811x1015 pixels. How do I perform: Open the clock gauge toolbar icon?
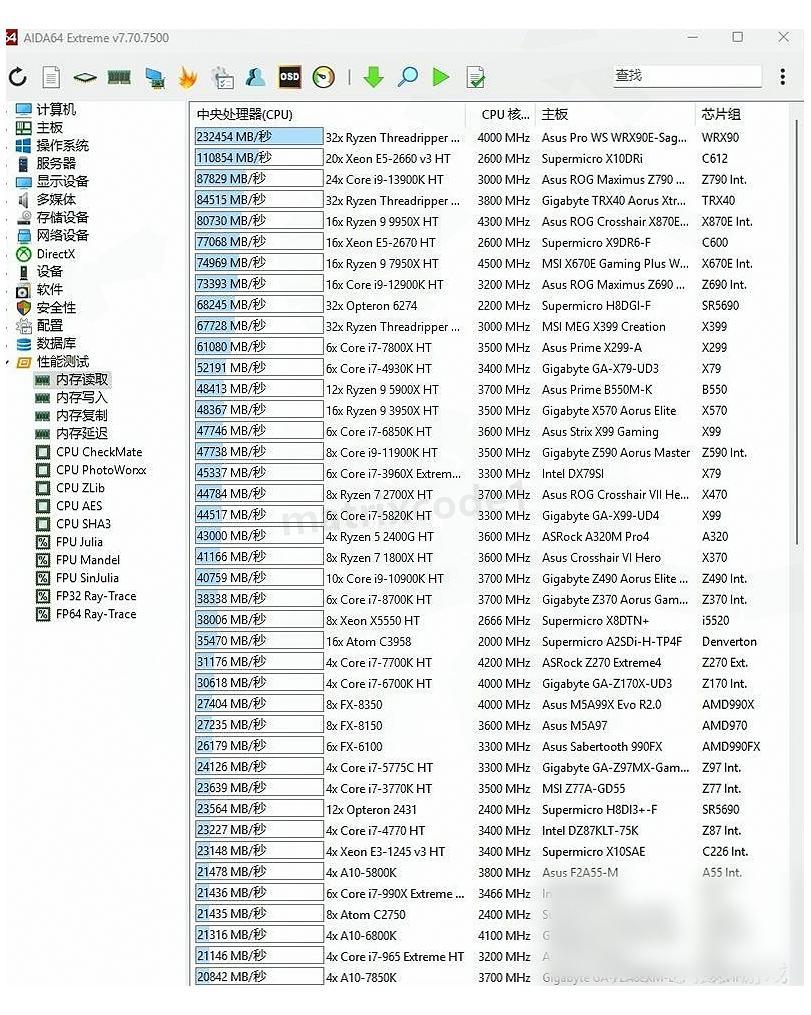click(324, 78)
